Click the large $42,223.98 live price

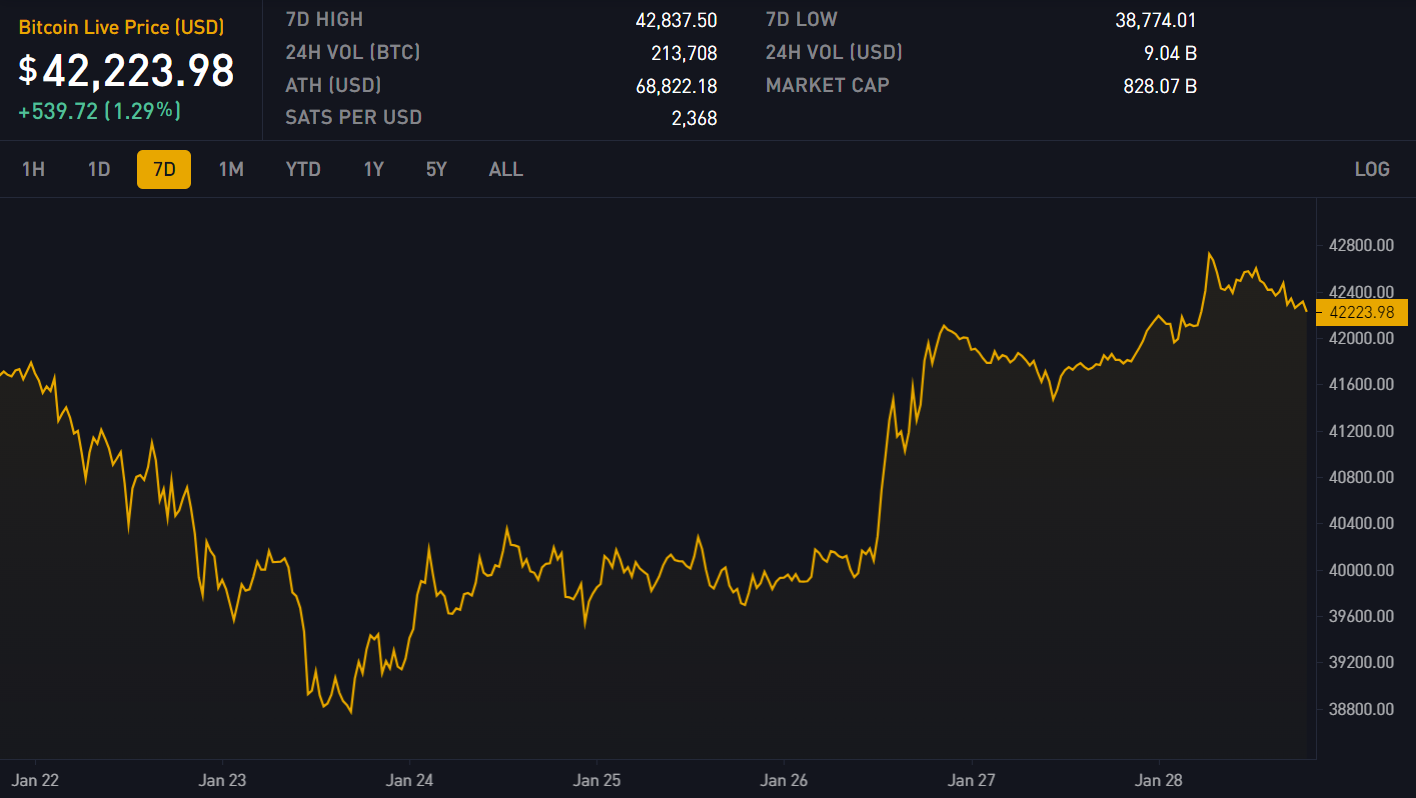click(126, 70)
